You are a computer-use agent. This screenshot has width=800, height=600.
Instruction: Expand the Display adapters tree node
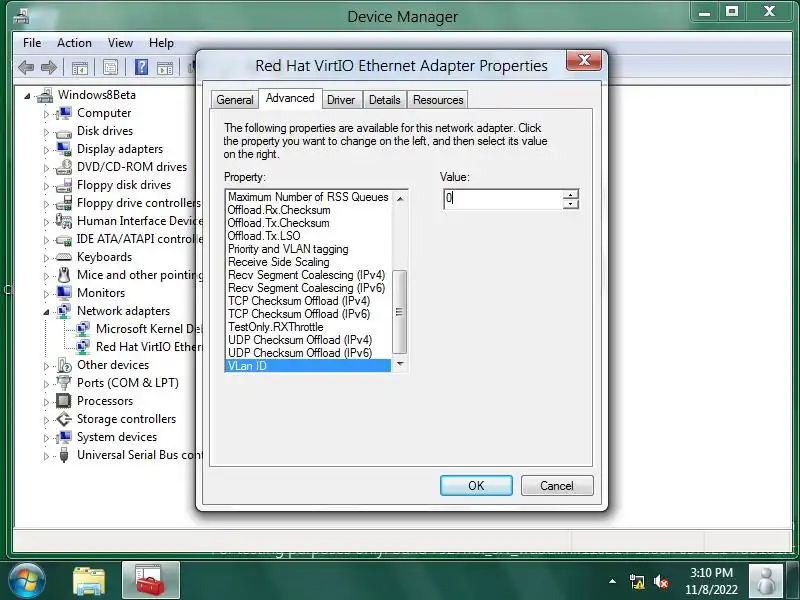[x=46, y=150]
